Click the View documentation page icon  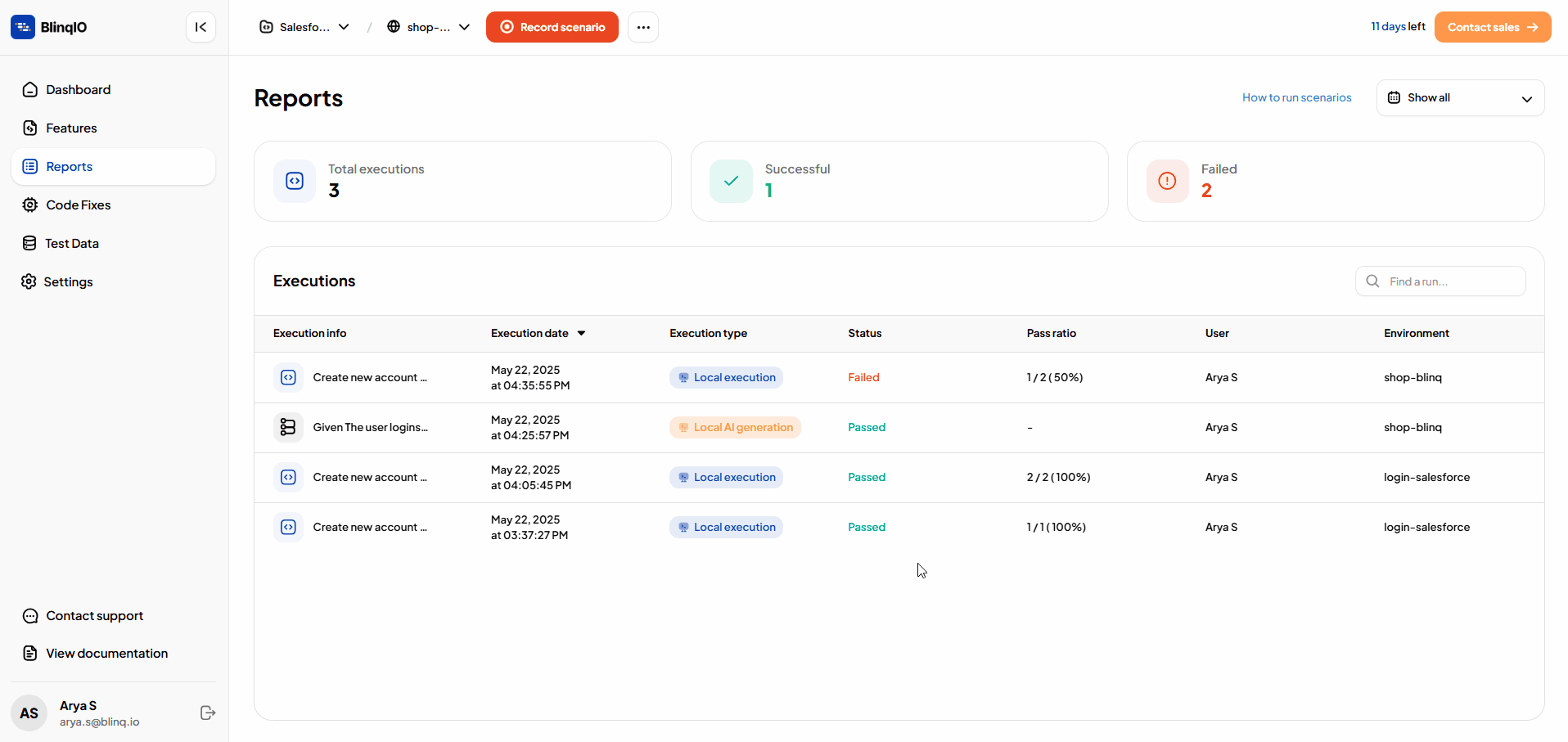[x=30, y=654]
